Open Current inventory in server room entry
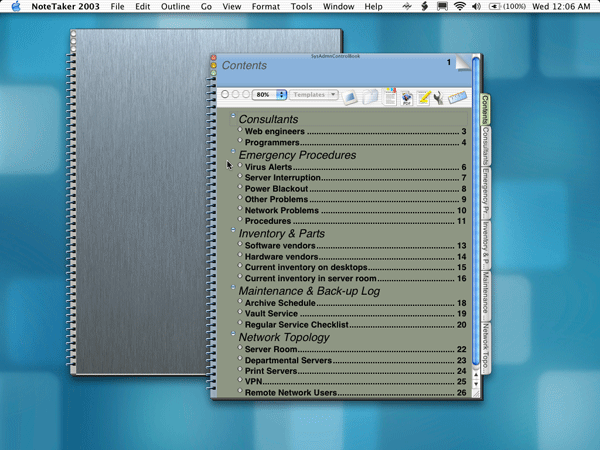600x450 pixels. 355,279
